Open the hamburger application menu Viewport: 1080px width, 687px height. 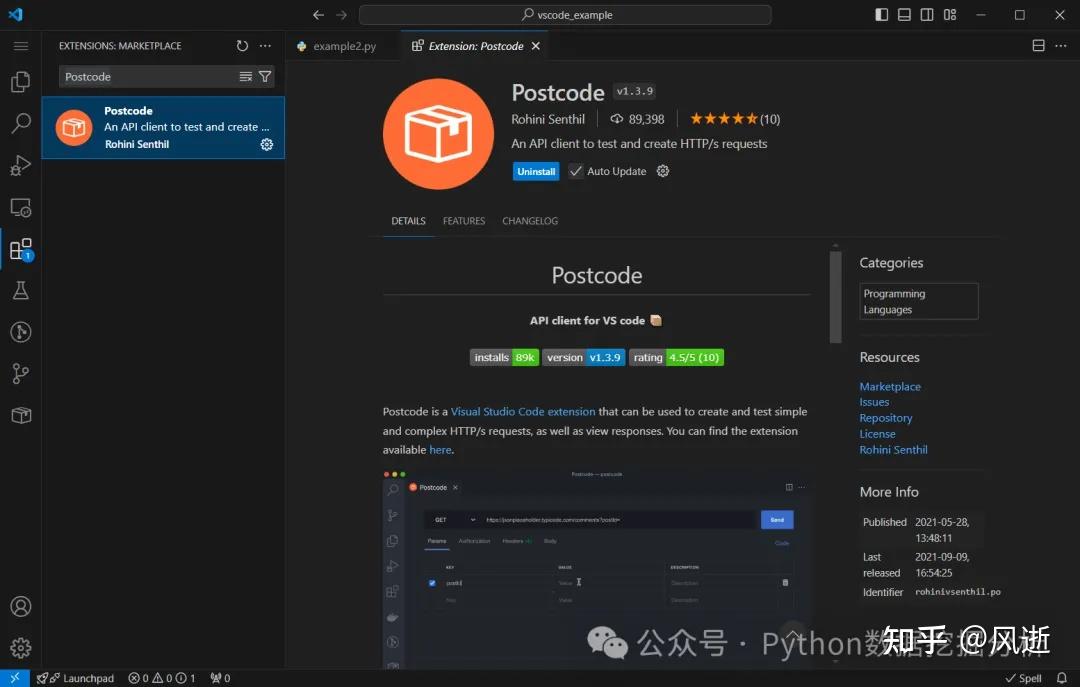click(21, 46)
